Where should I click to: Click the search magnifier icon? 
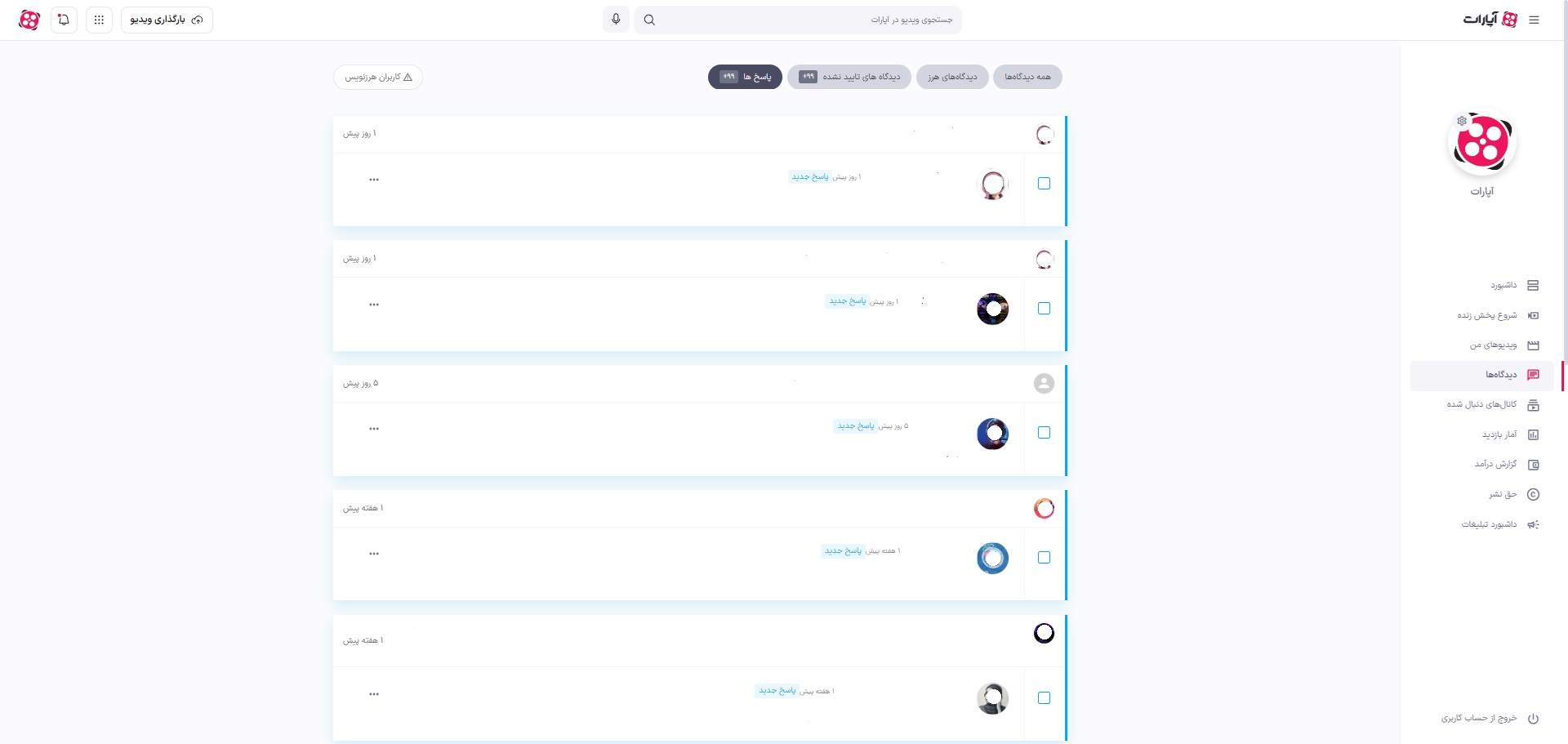click(649, 20)
